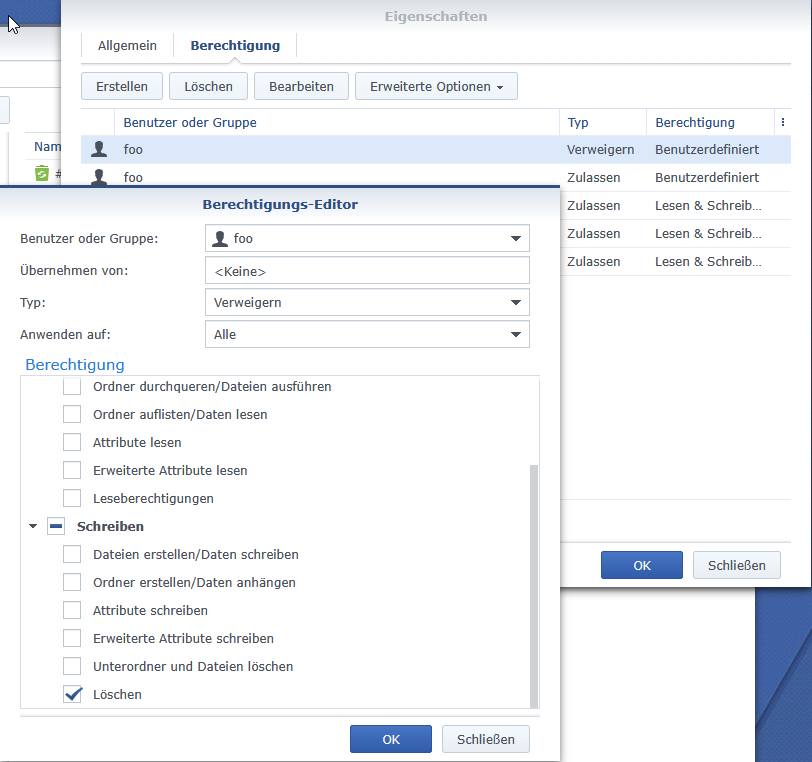Select the Berechtigung tab
This screenshot has width=812, height=762.
pyautogui.click(x=235, y=45)
